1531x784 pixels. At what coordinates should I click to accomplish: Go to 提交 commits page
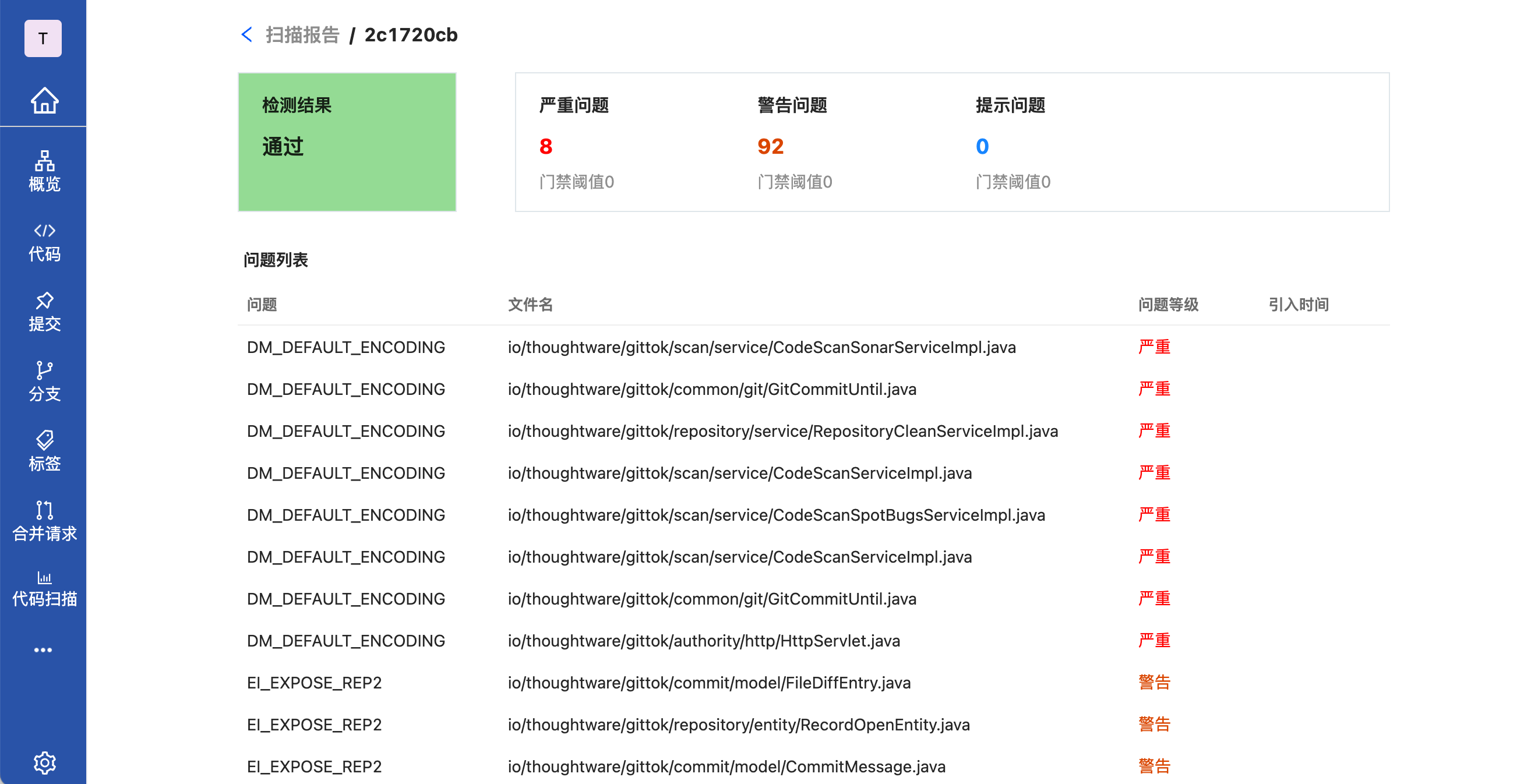tap(45, 312)
